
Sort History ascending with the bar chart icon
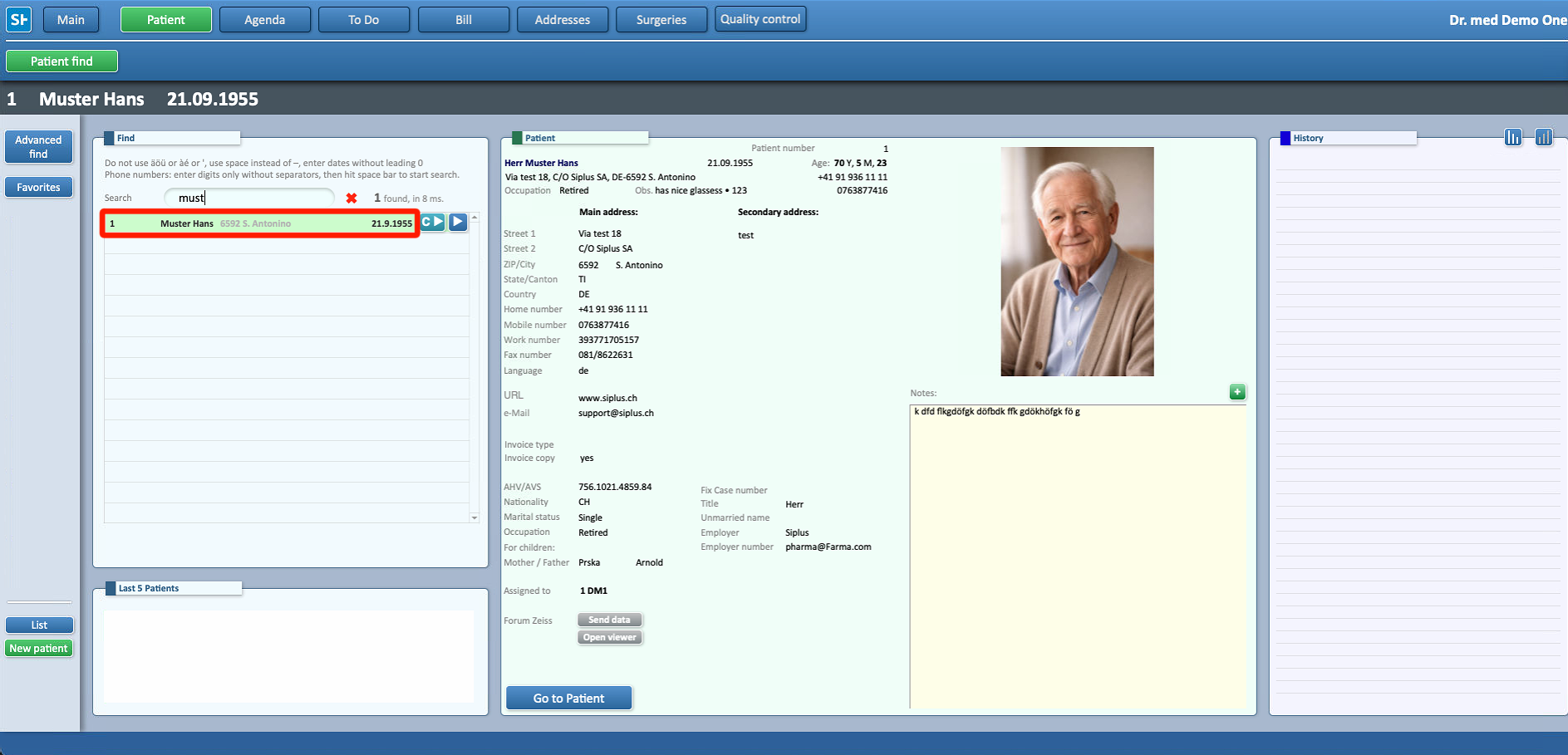pyautogui.click(x=1543, y=137)
